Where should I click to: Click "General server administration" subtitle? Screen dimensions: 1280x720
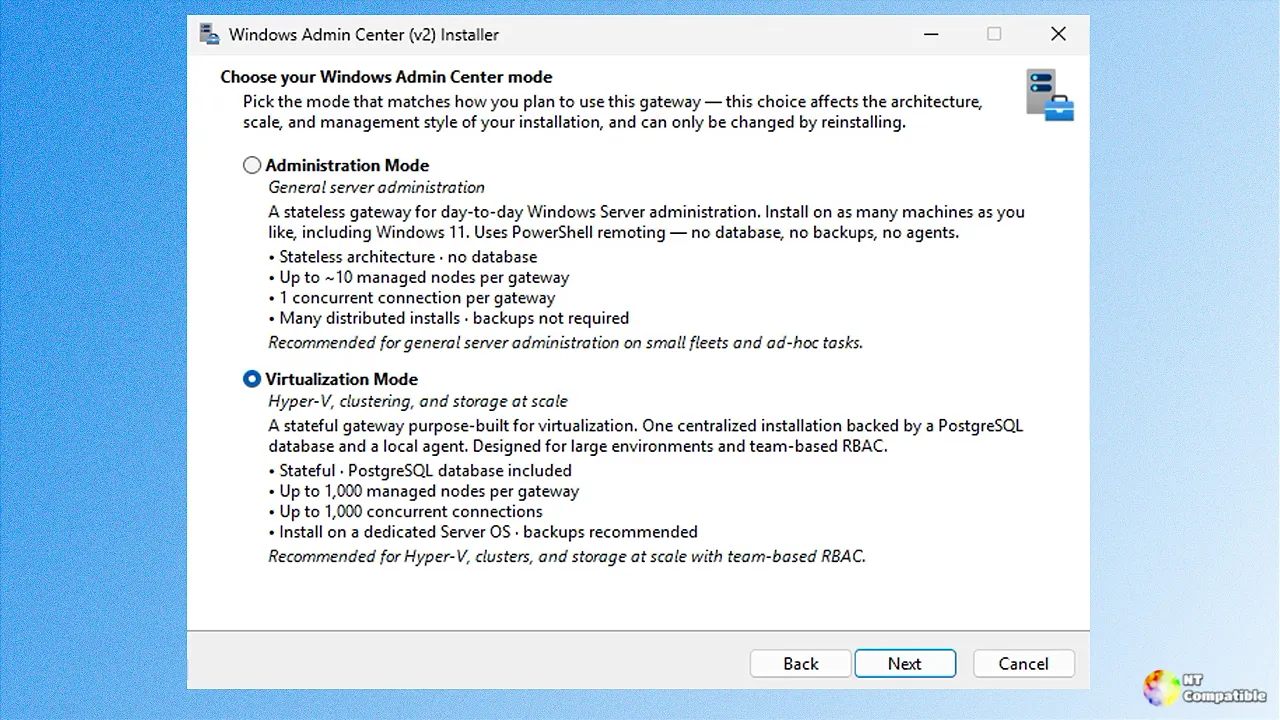pyautogui.click(x=376, y=187)
